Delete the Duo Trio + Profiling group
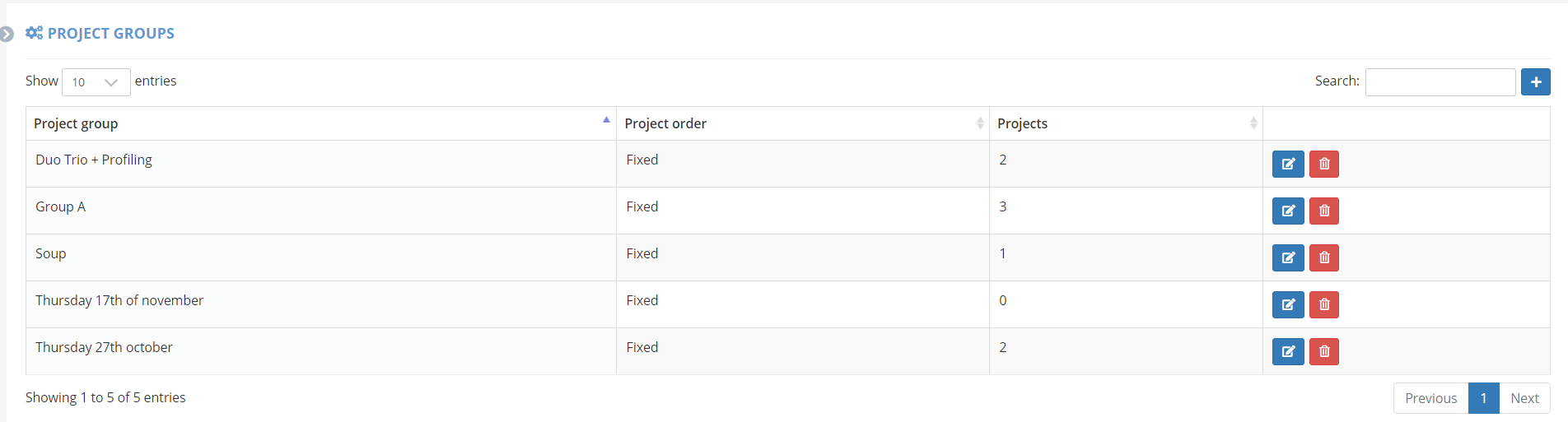1568x422 pixels. point(1324,165)
